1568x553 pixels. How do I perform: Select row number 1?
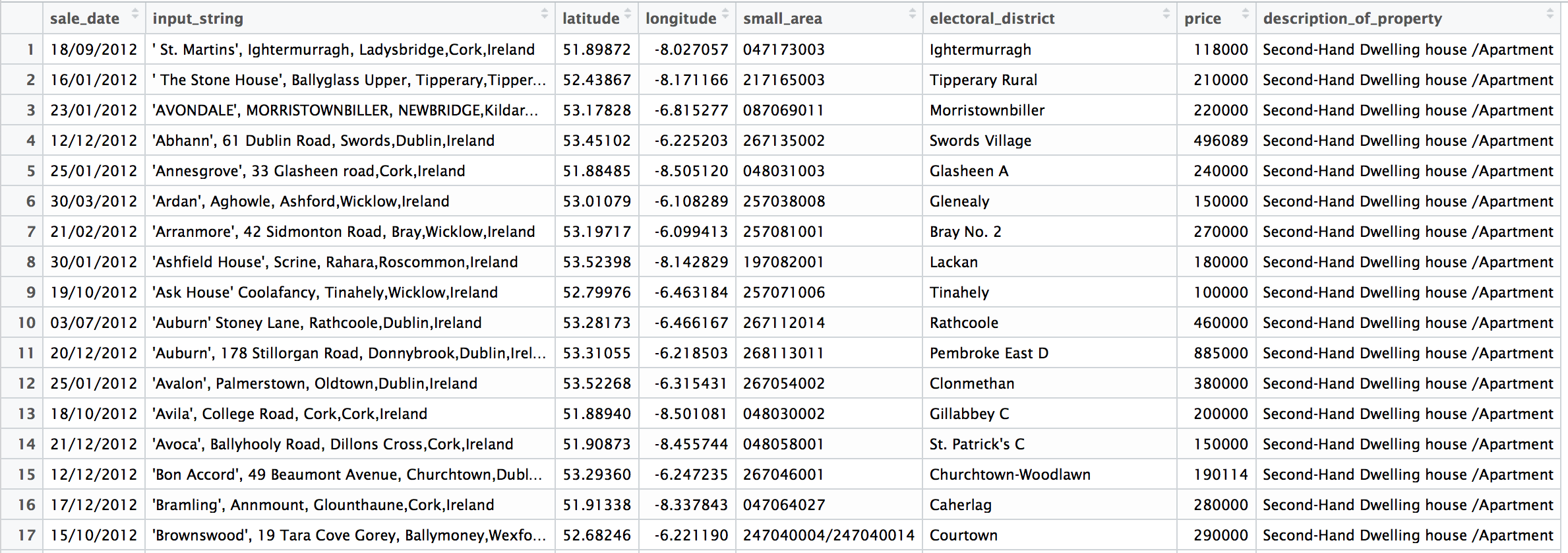(30, 49)
